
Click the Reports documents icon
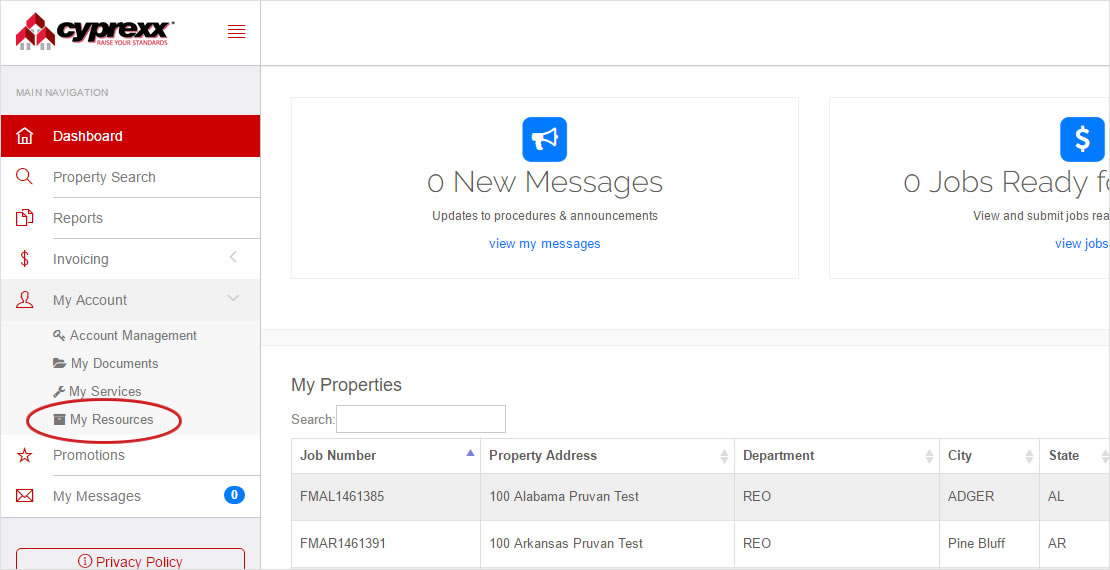[x=25, y=218]
